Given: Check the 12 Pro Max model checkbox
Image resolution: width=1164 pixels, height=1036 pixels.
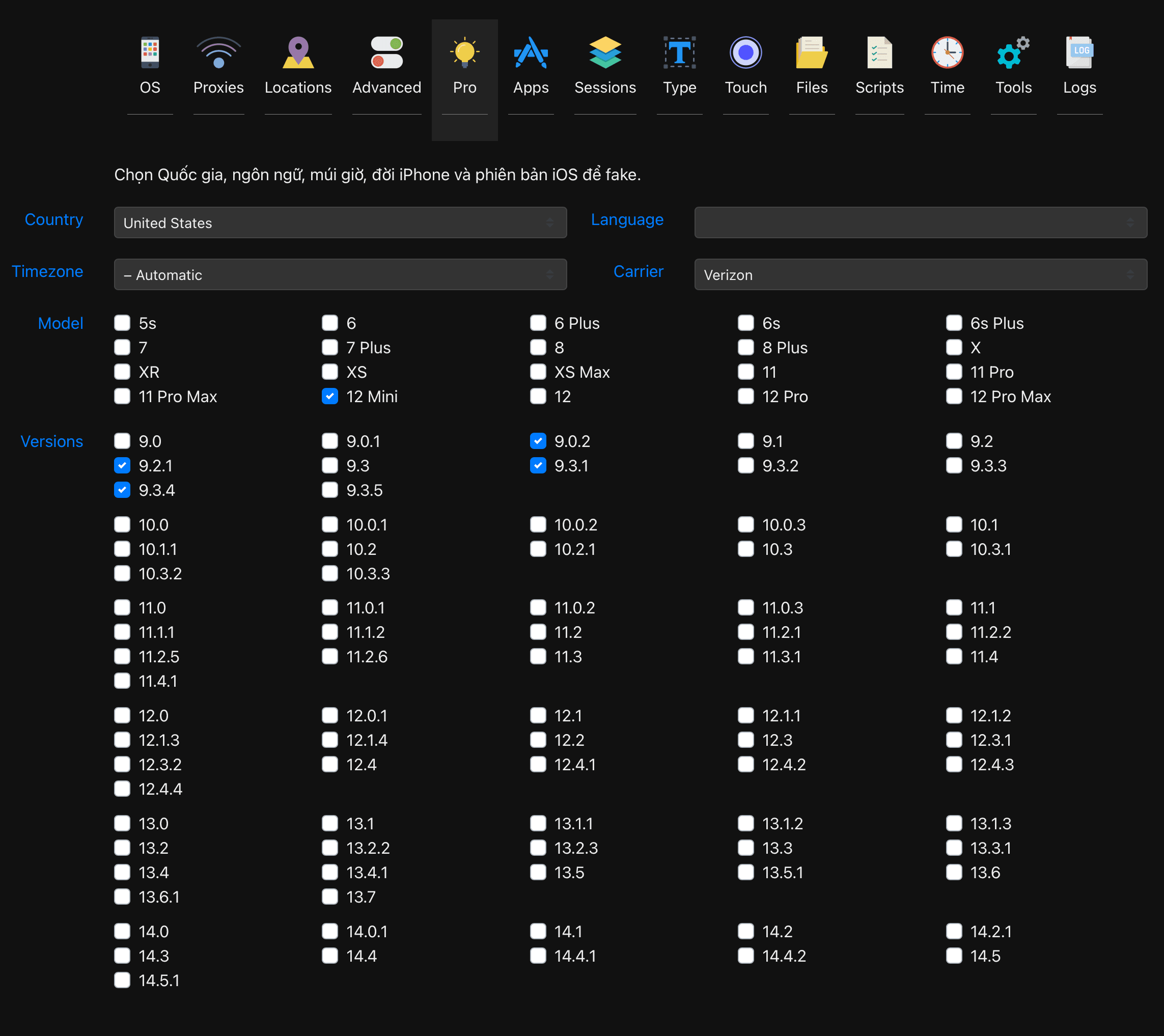Looking at the screenshot, I should coord(954,396).
